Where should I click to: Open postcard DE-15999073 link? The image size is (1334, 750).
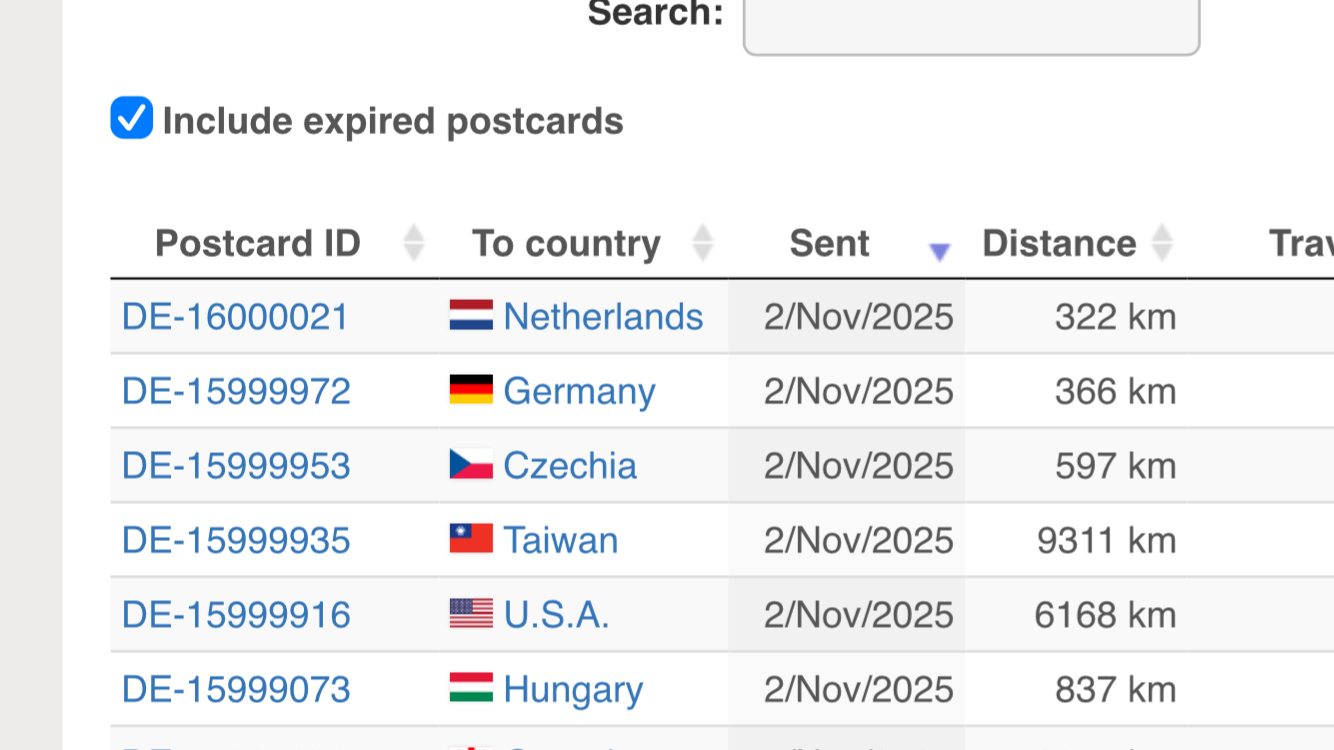coord(236,689)
